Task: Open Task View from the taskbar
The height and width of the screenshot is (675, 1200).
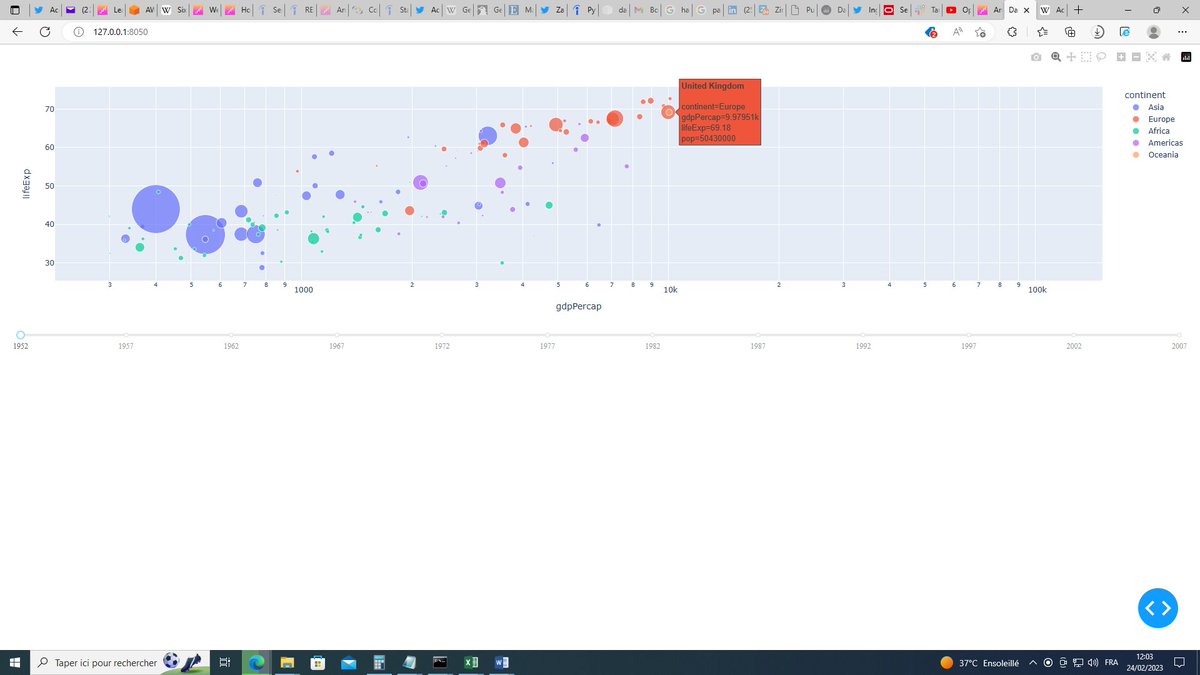Action: point(225,662)
